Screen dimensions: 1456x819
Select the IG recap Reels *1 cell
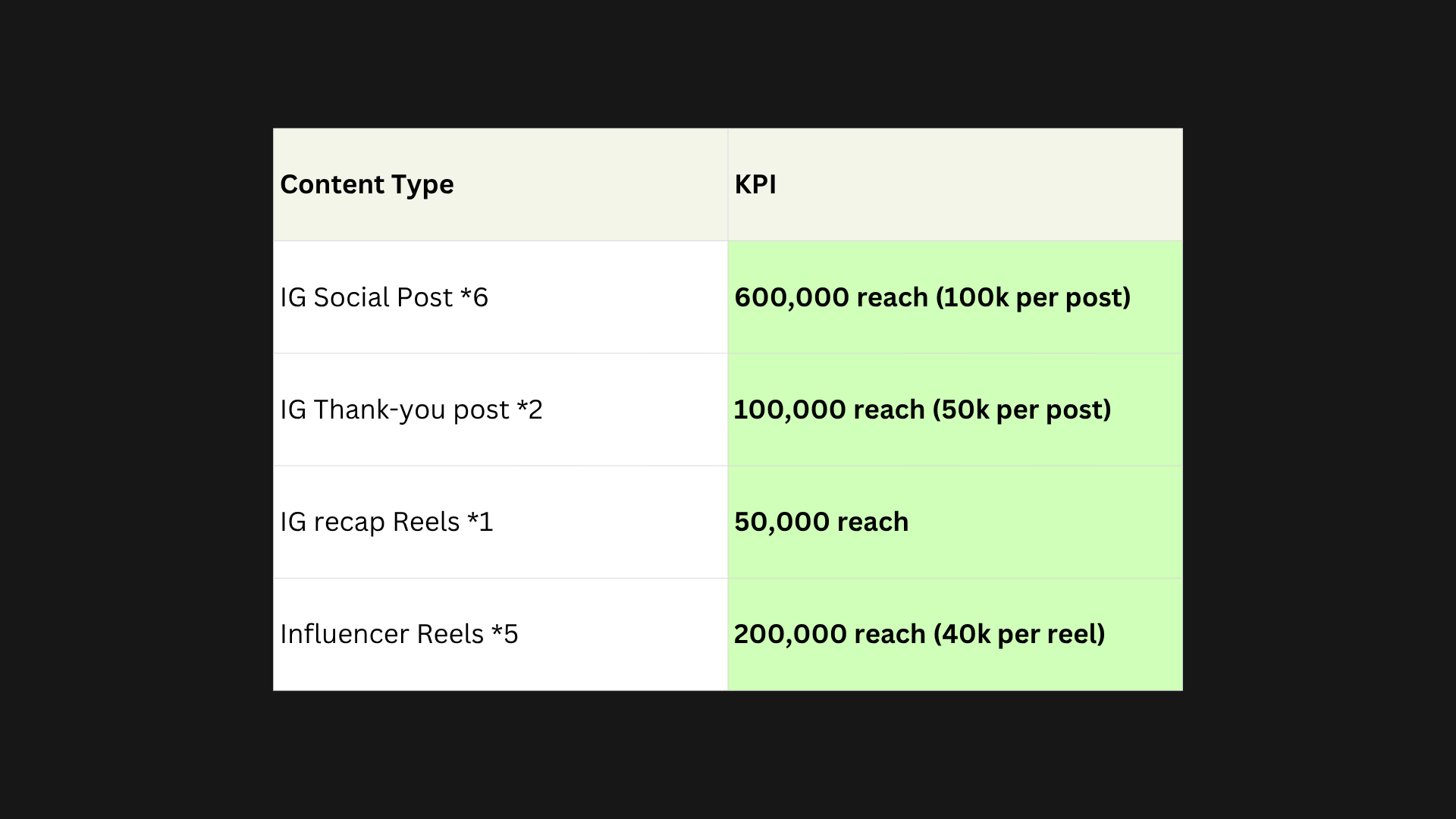pyautogui.click(x=500, y=522)
